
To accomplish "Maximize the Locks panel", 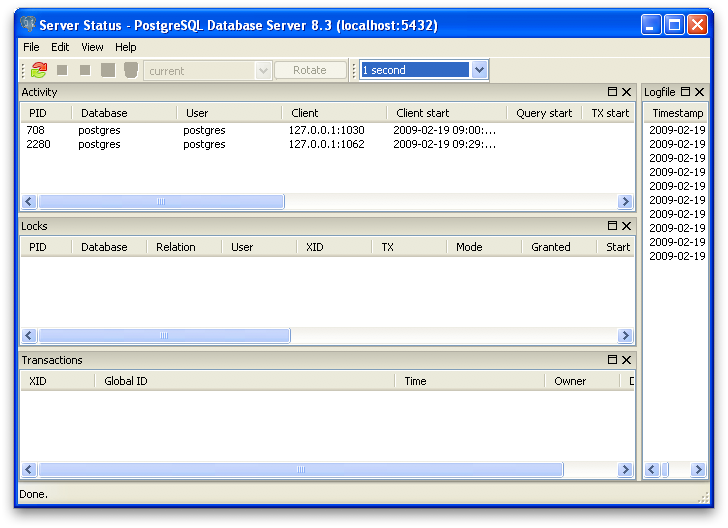I will [612, 226].
